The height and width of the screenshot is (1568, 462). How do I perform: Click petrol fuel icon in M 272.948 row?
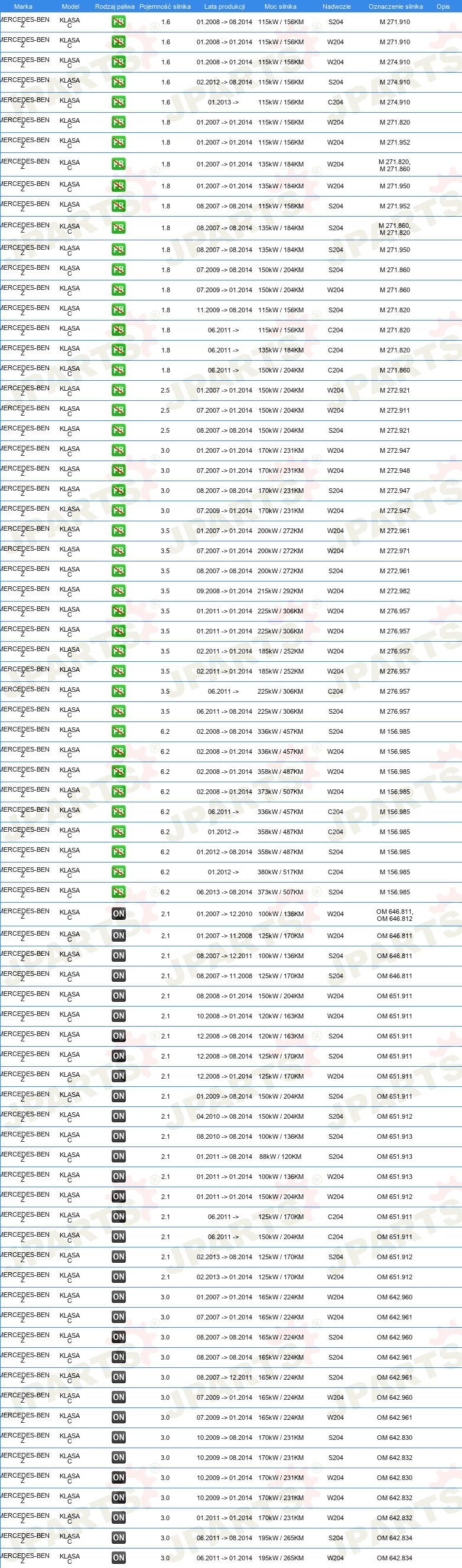click(118, 471)
